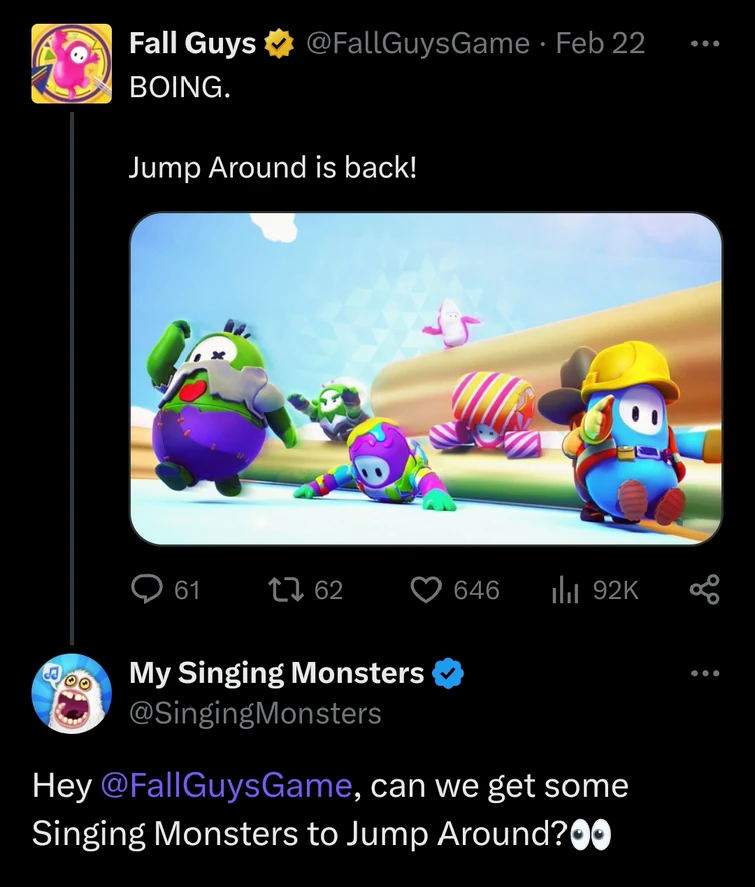This screenshot has height=887, width=755.
Task: Open the Fall Guys display name
Action: [193, 44]
